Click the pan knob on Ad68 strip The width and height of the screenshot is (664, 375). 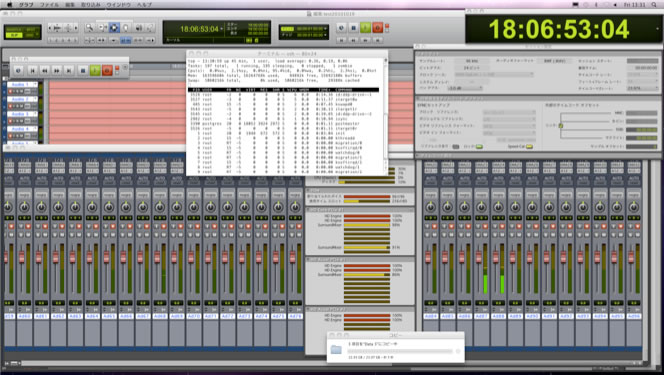pos(160,207)
